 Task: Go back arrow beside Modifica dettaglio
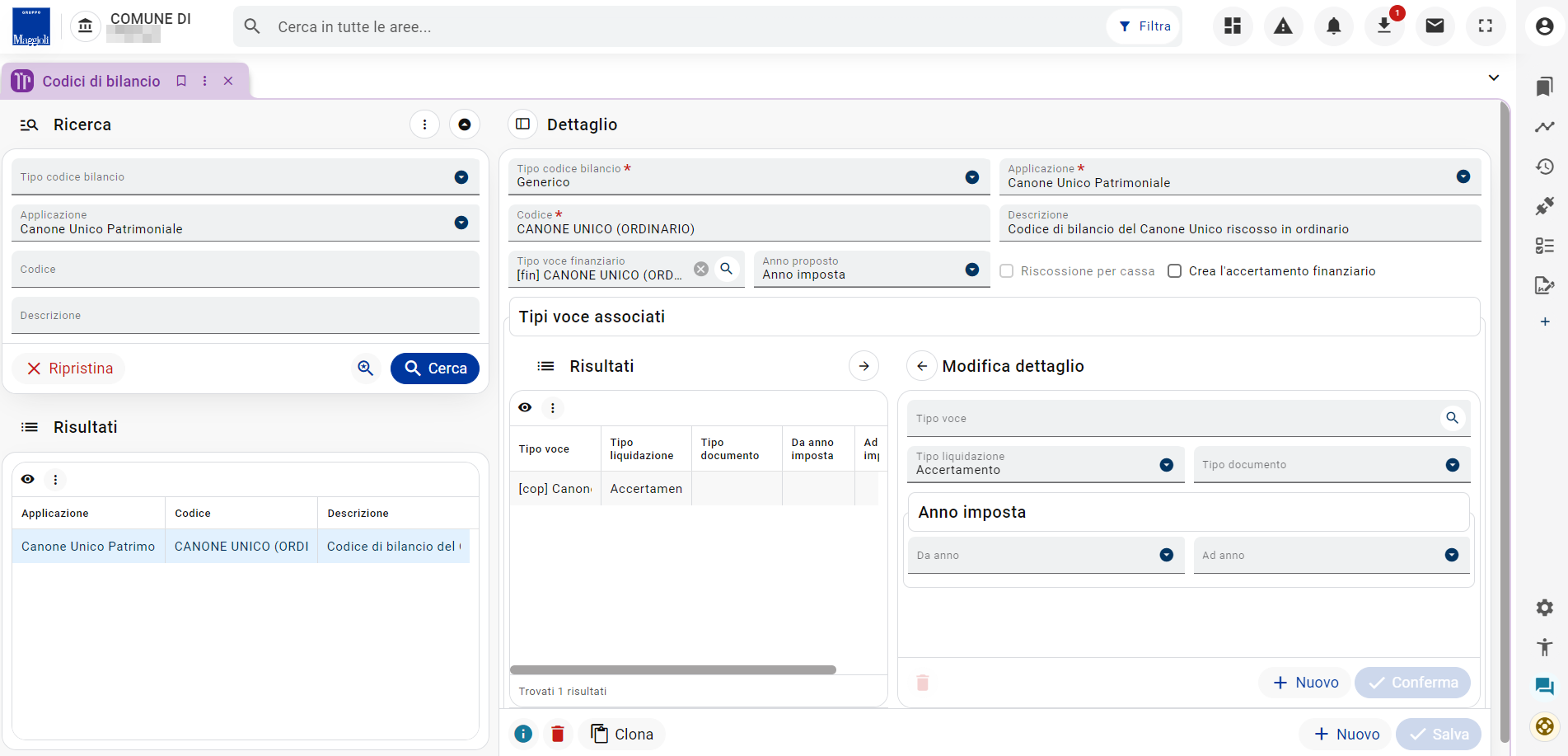tap(922, 366)
